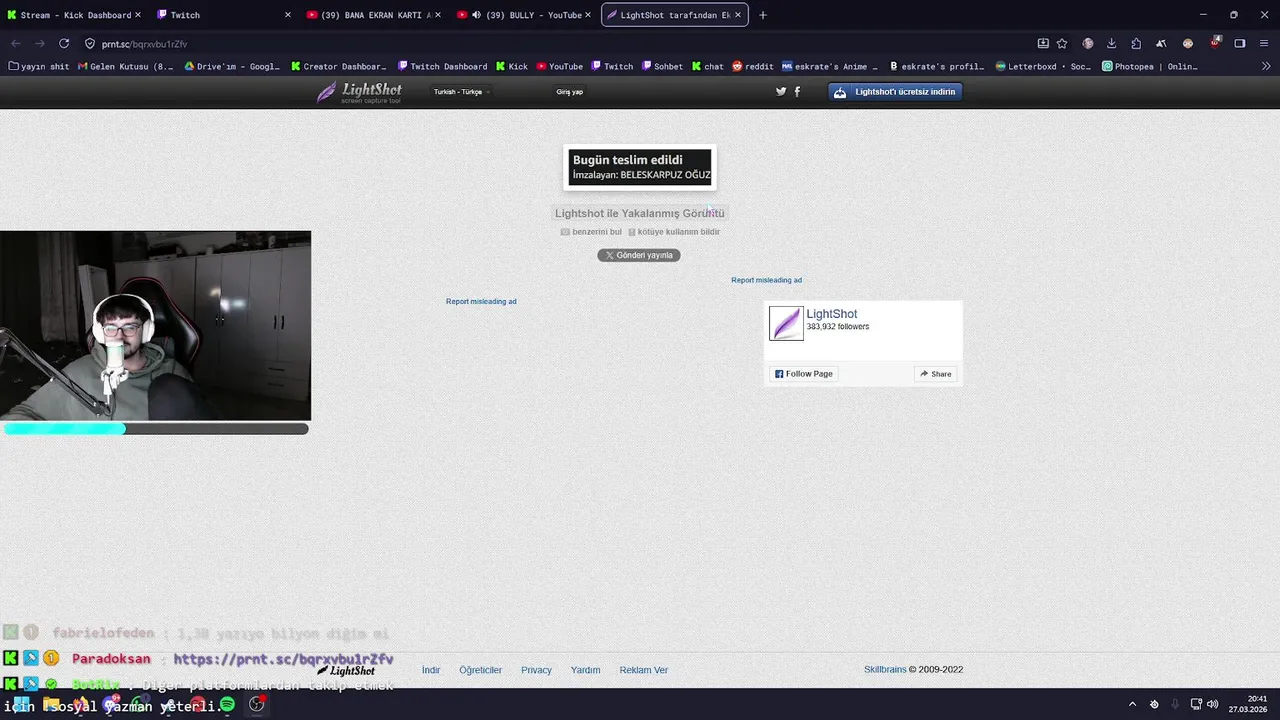Open the extensions puzzle-piece icon
Screen dimensions: 1280x720
1136,44
